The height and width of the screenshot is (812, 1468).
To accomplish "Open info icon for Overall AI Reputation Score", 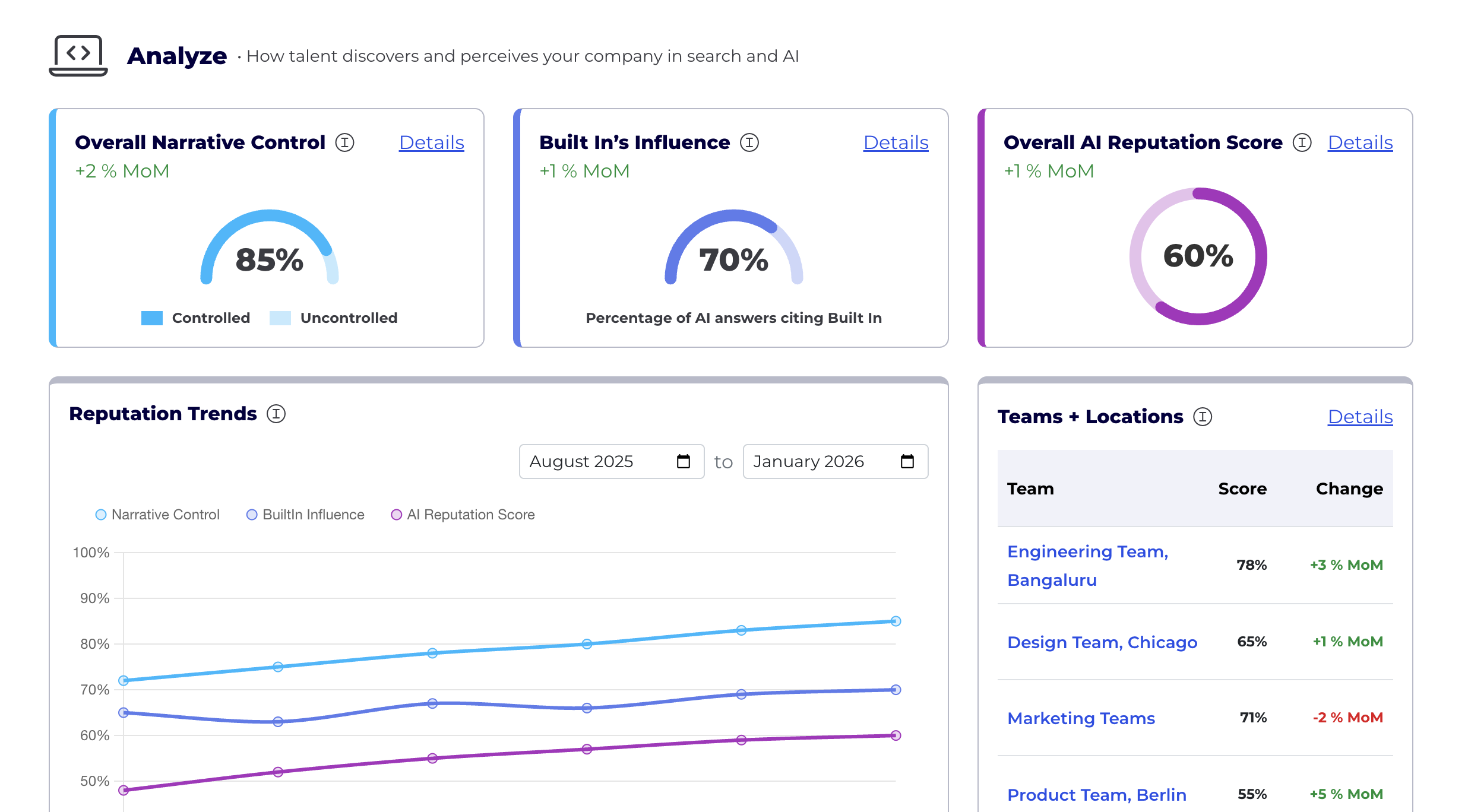I will 1302,142.
